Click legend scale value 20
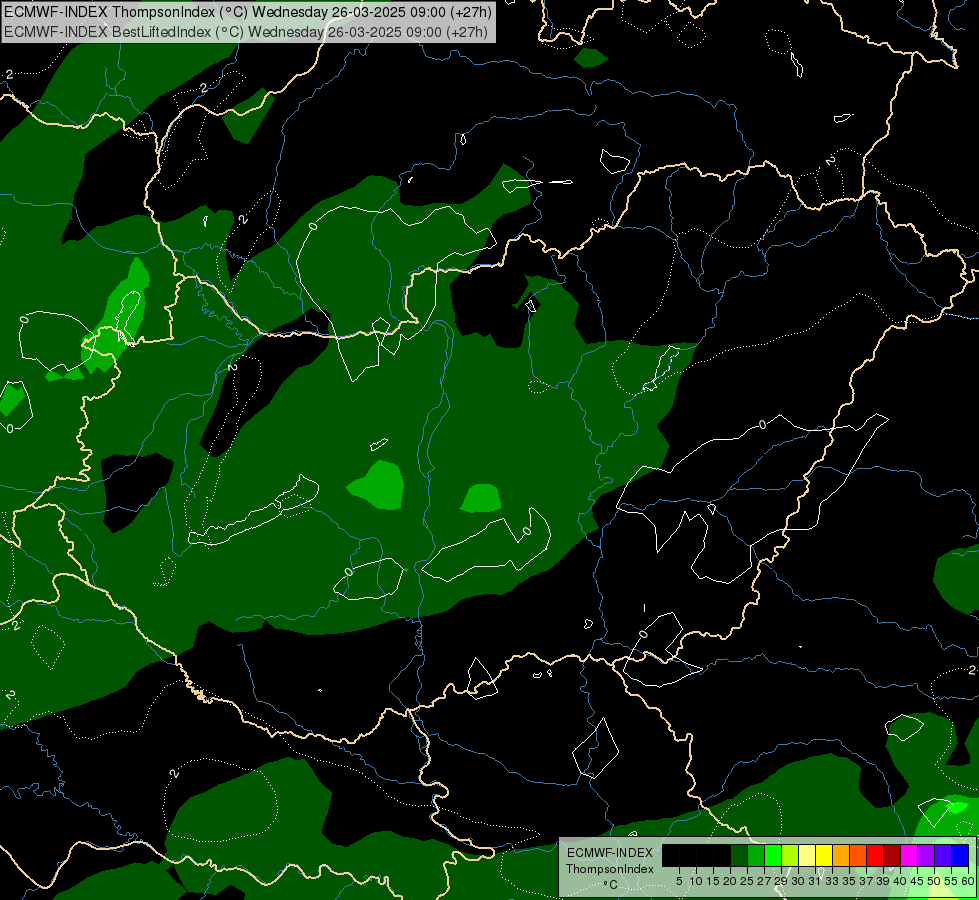Viewport: 979px width, 900px height. click(x=731, y=881)
